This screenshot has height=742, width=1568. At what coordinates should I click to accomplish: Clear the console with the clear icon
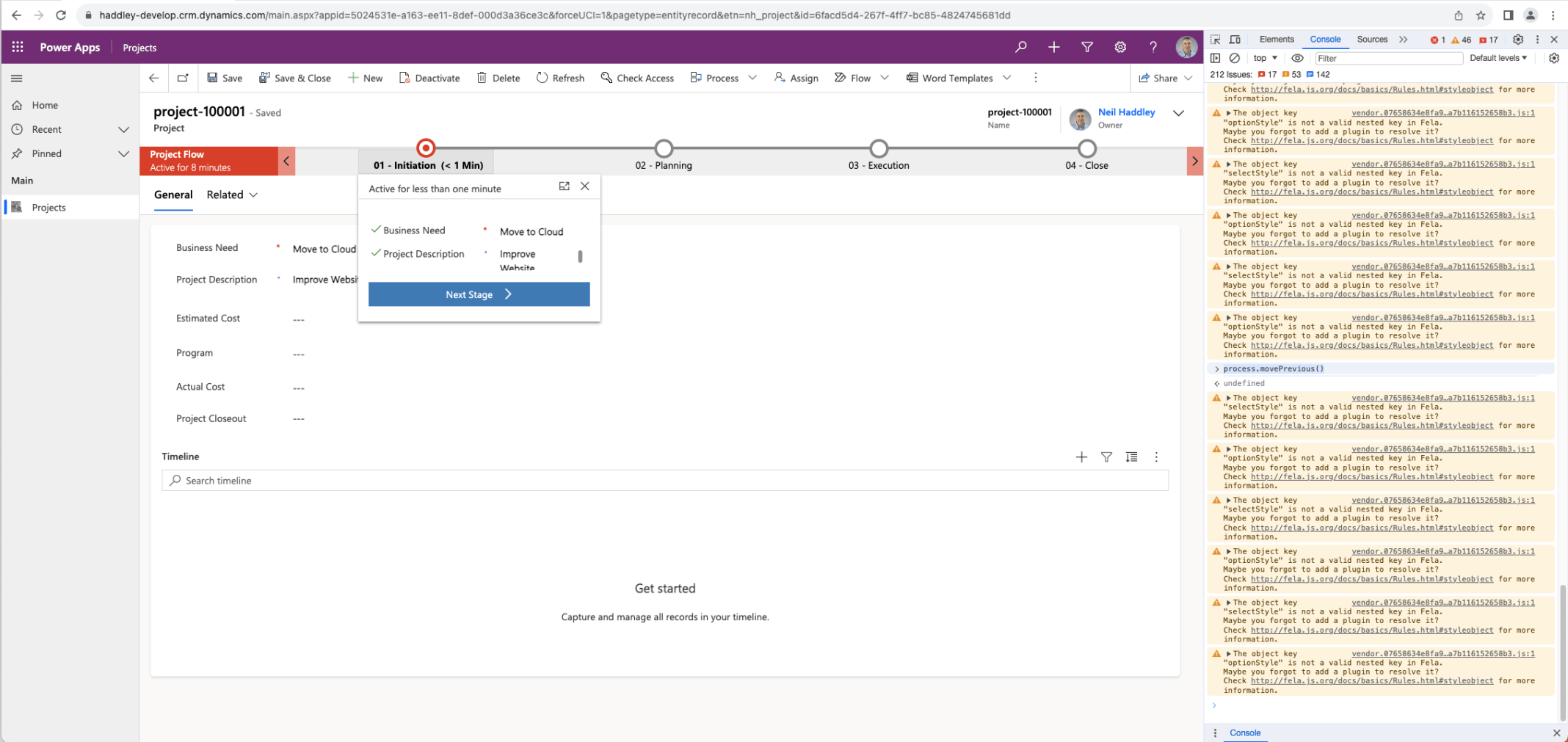[x=1235, y=58]
